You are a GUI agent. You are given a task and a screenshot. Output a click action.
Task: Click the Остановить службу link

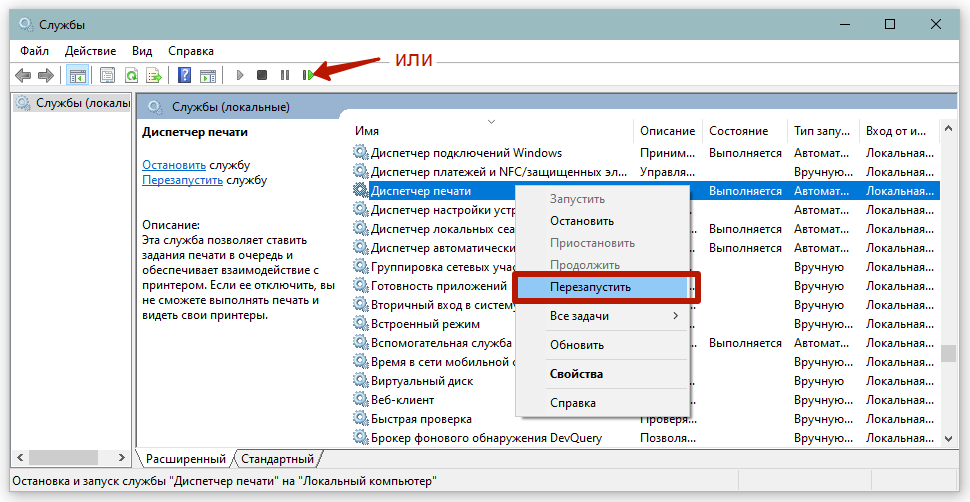pyautogui.click(x=174, y=165)
